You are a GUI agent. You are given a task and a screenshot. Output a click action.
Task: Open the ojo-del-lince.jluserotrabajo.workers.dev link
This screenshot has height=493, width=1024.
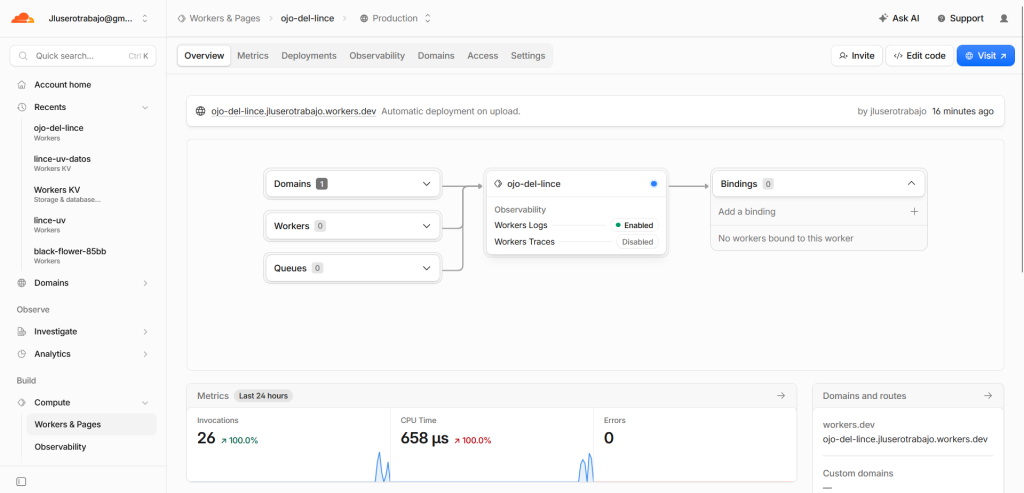(294, 111)
